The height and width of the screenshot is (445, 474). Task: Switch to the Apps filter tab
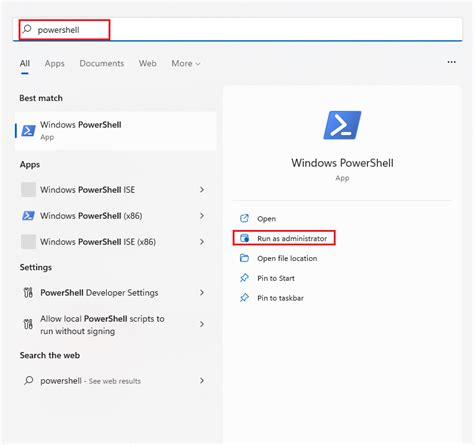coord(55,63)
